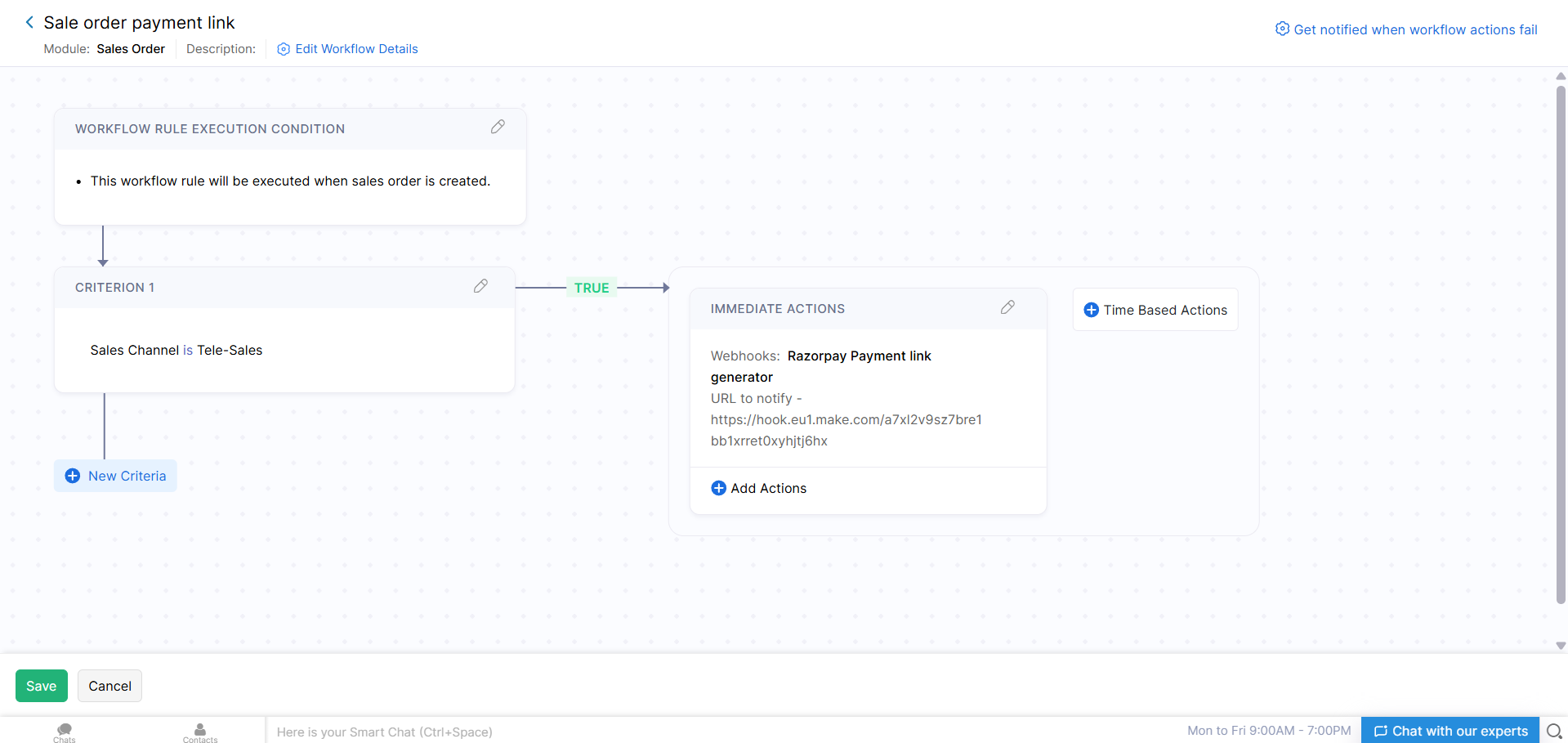This screenshot has width=1568, height=743.
Task: Cancel the workflow changes
Action: (109, 686)
